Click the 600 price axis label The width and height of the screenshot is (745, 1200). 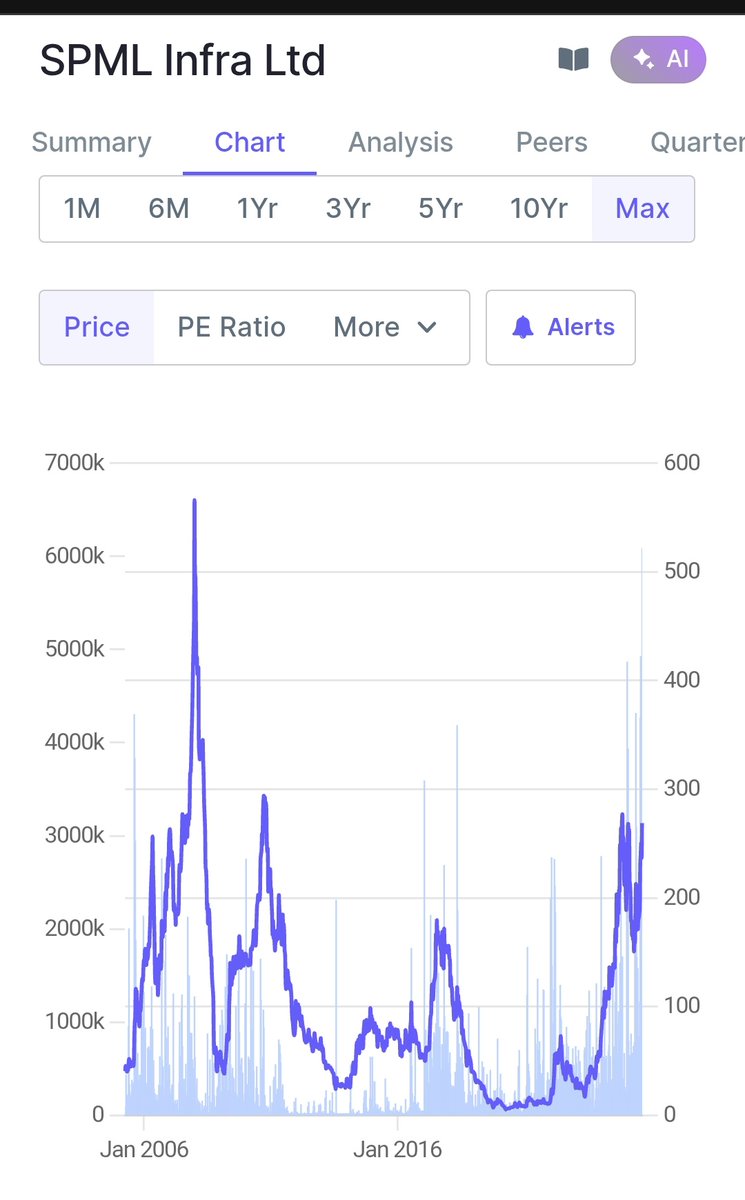pos(682,463)
